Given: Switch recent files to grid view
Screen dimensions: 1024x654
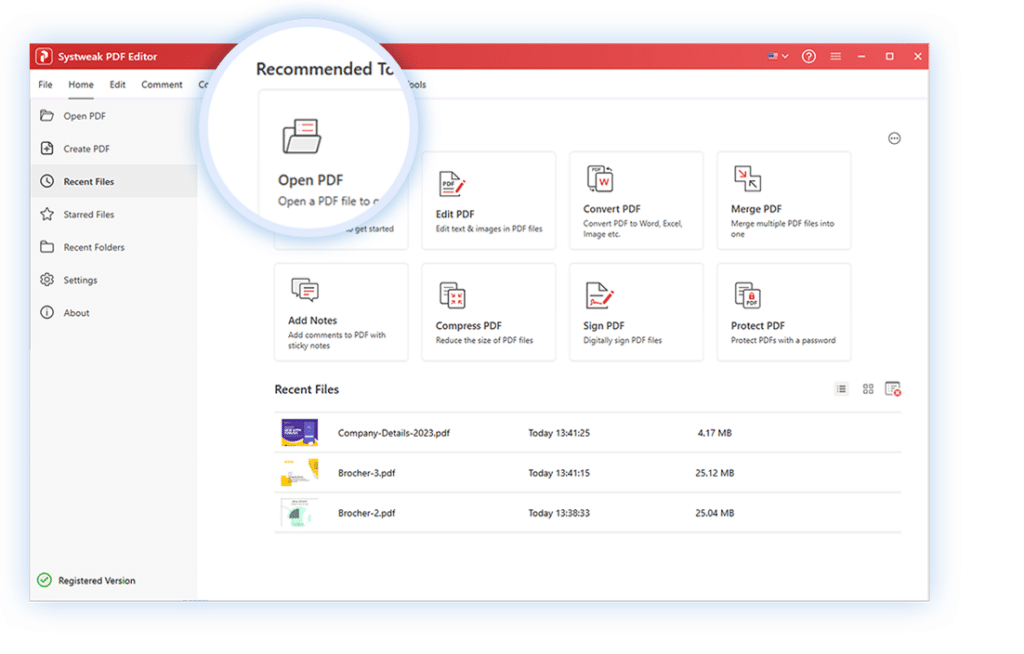Looking at the screenshot, I should (868, 389).
